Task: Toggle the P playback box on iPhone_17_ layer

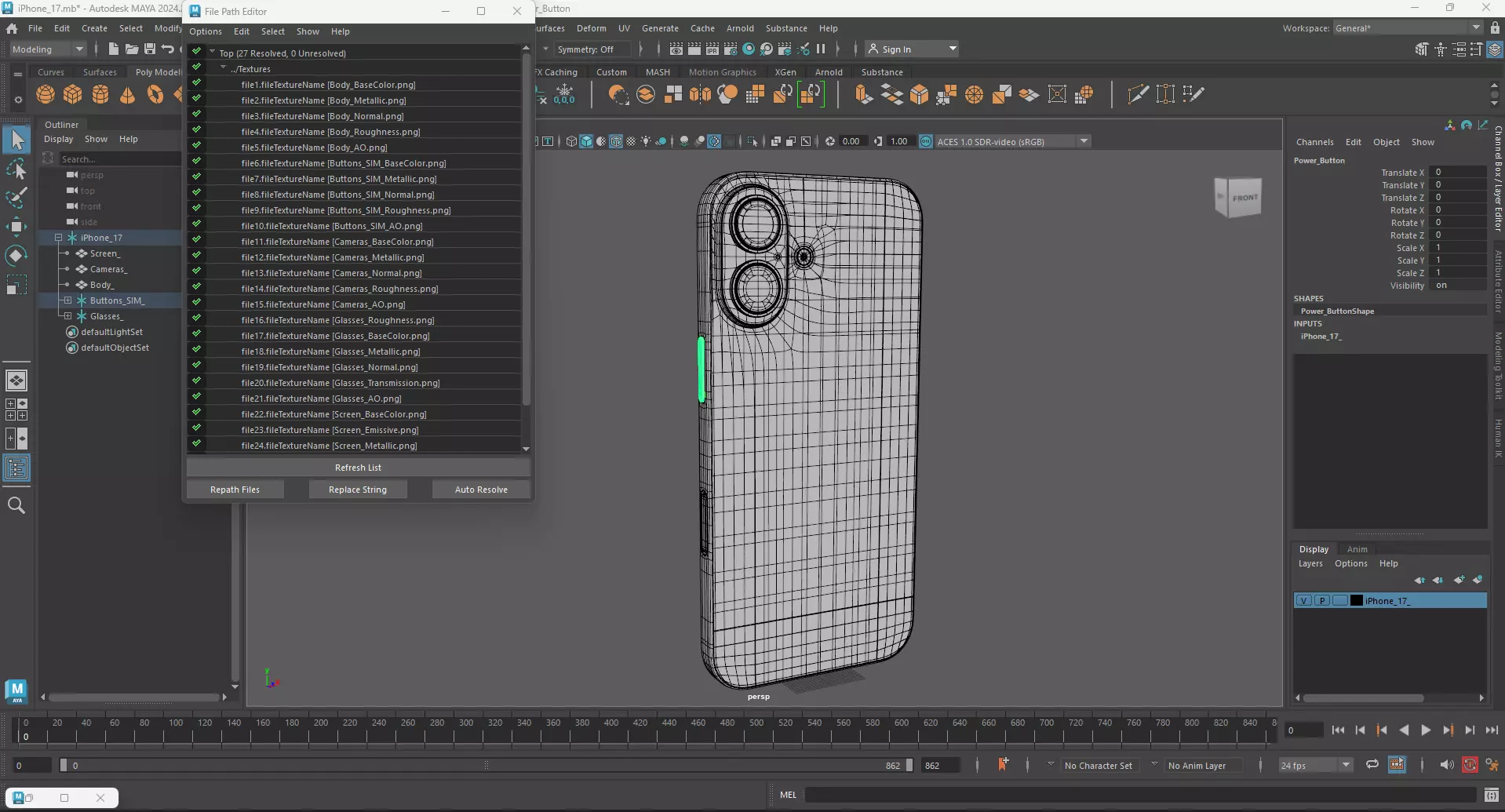Action: [x=1322, y=601]
